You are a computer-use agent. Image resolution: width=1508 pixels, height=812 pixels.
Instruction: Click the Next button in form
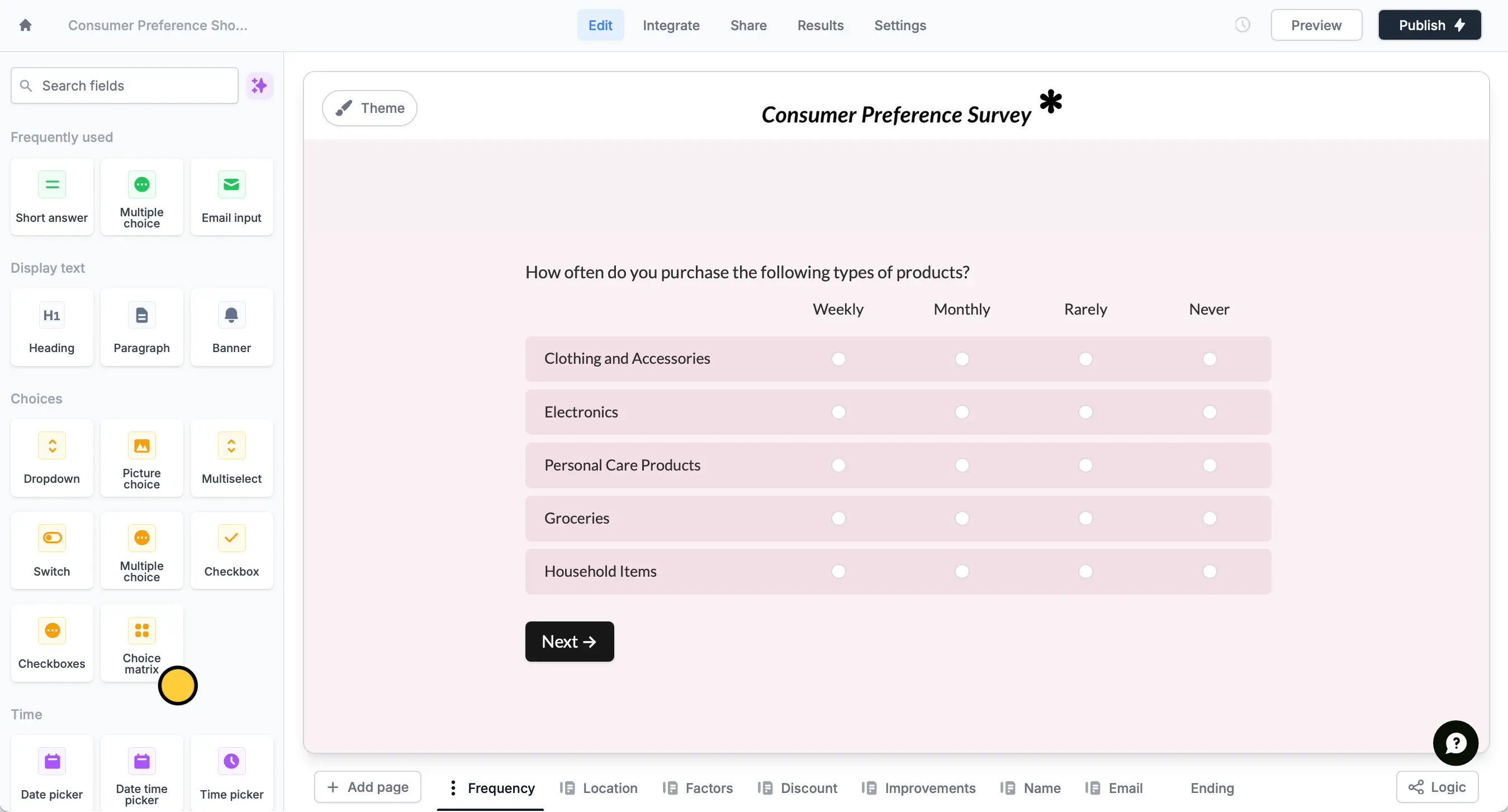coord(569,642)
